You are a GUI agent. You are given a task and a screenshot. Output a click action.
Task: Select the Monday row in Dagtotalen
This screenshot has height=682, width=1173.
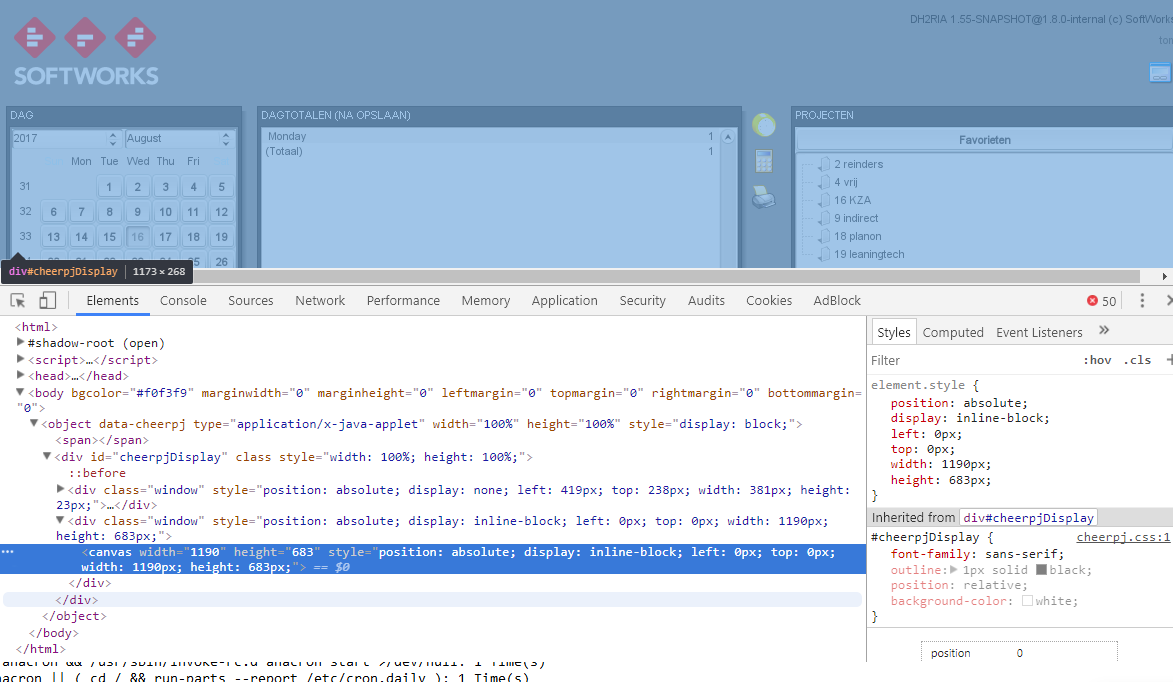click(490, 136)
